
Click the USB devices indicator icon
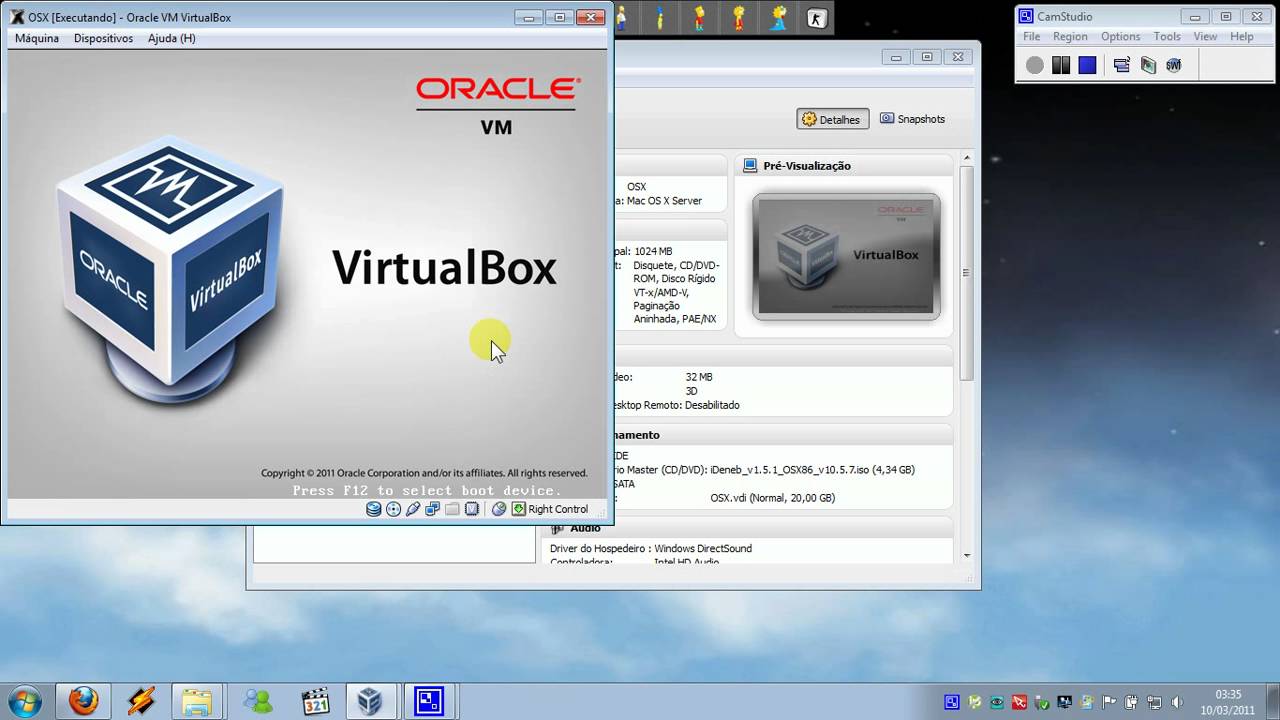(x=413, y=509)
